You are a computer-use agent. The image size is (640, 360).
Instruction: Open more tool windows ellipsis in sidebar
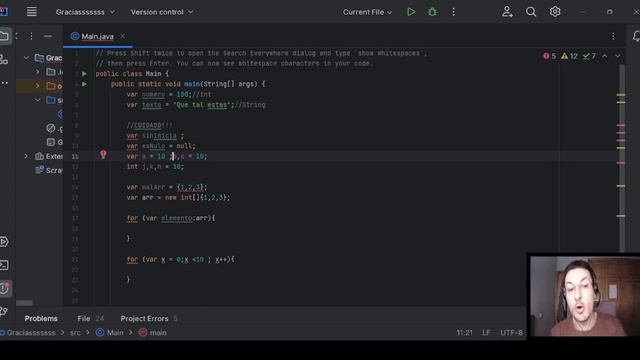tap(4, 83)
